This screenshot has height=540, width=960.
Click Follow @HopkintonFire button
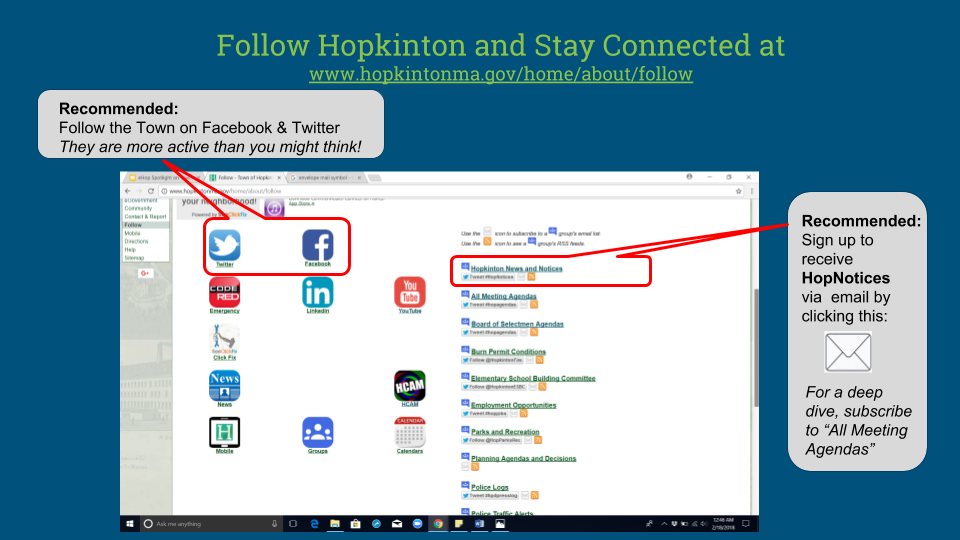(492, 360)
